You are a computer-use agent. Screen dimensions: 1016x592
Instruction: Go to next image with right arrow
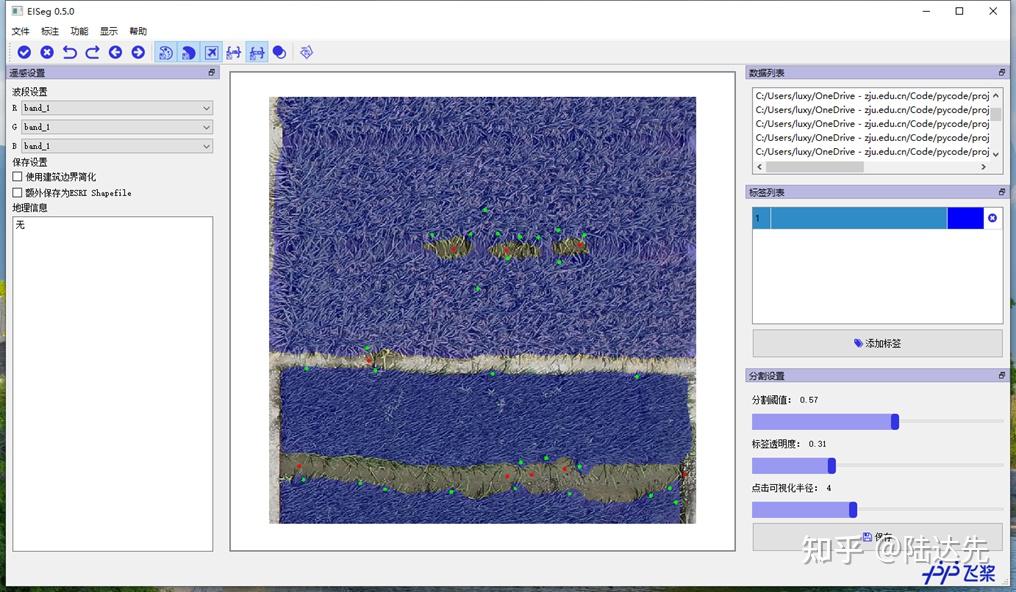pos(138,52)
